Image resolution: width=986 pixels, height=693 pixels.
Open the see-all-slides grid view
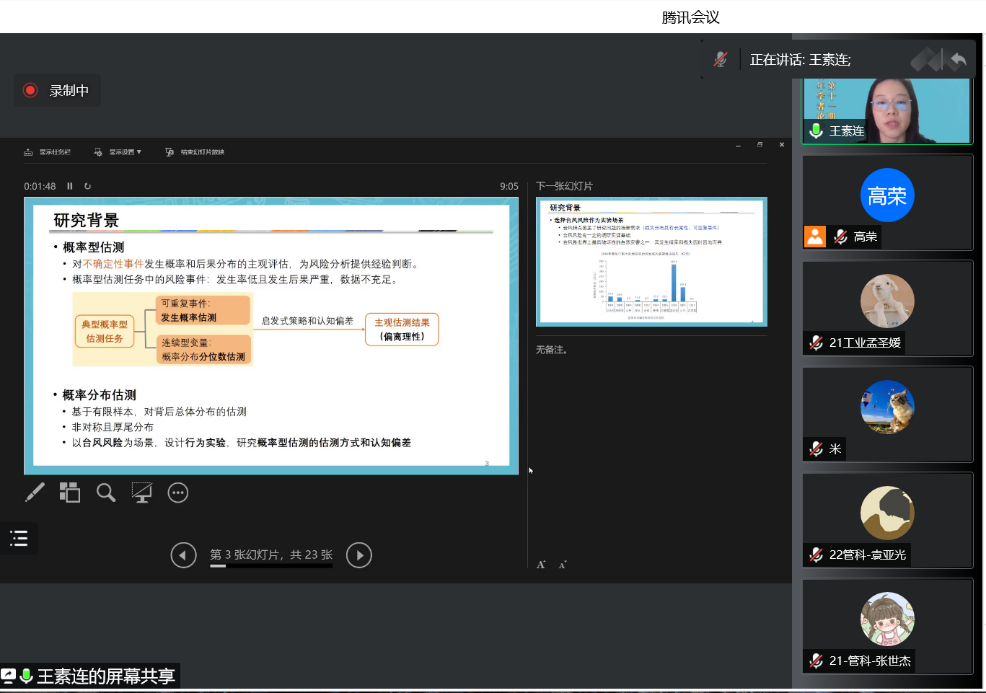(69, 492)
